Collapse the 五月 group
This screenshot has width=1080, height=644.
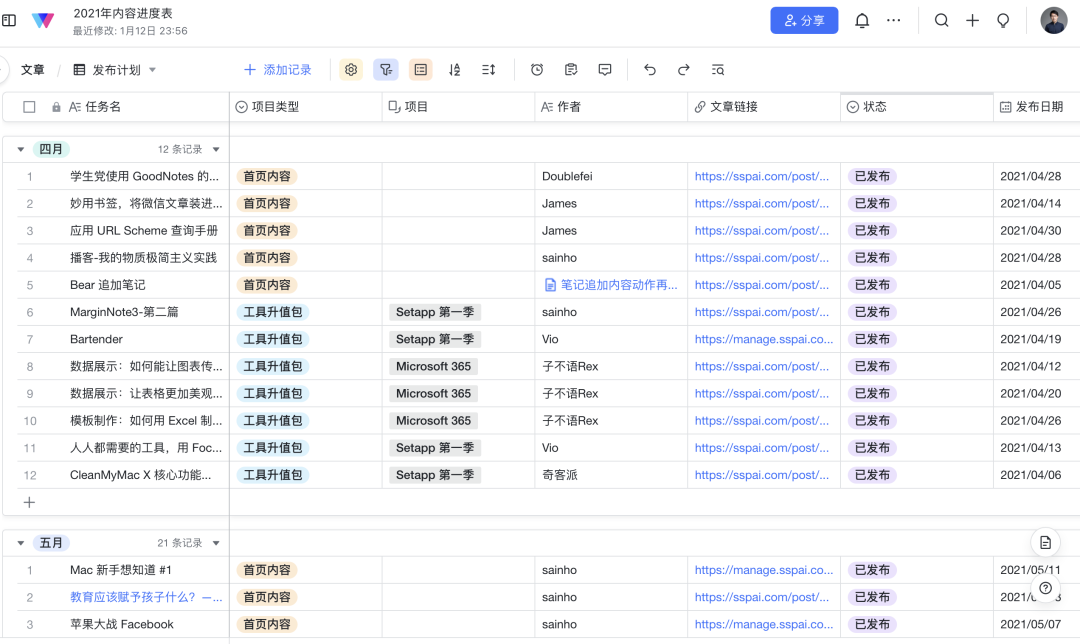coord(21,543)
